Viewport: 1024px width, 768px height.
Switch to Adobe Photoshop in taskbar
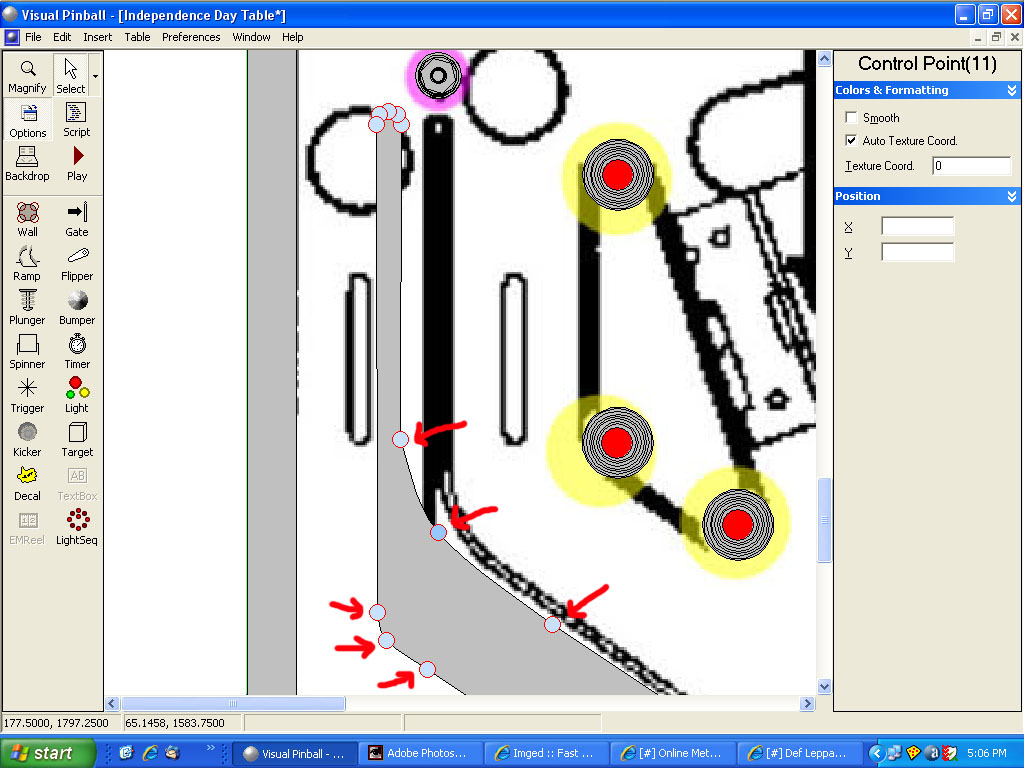coord(419,753)
